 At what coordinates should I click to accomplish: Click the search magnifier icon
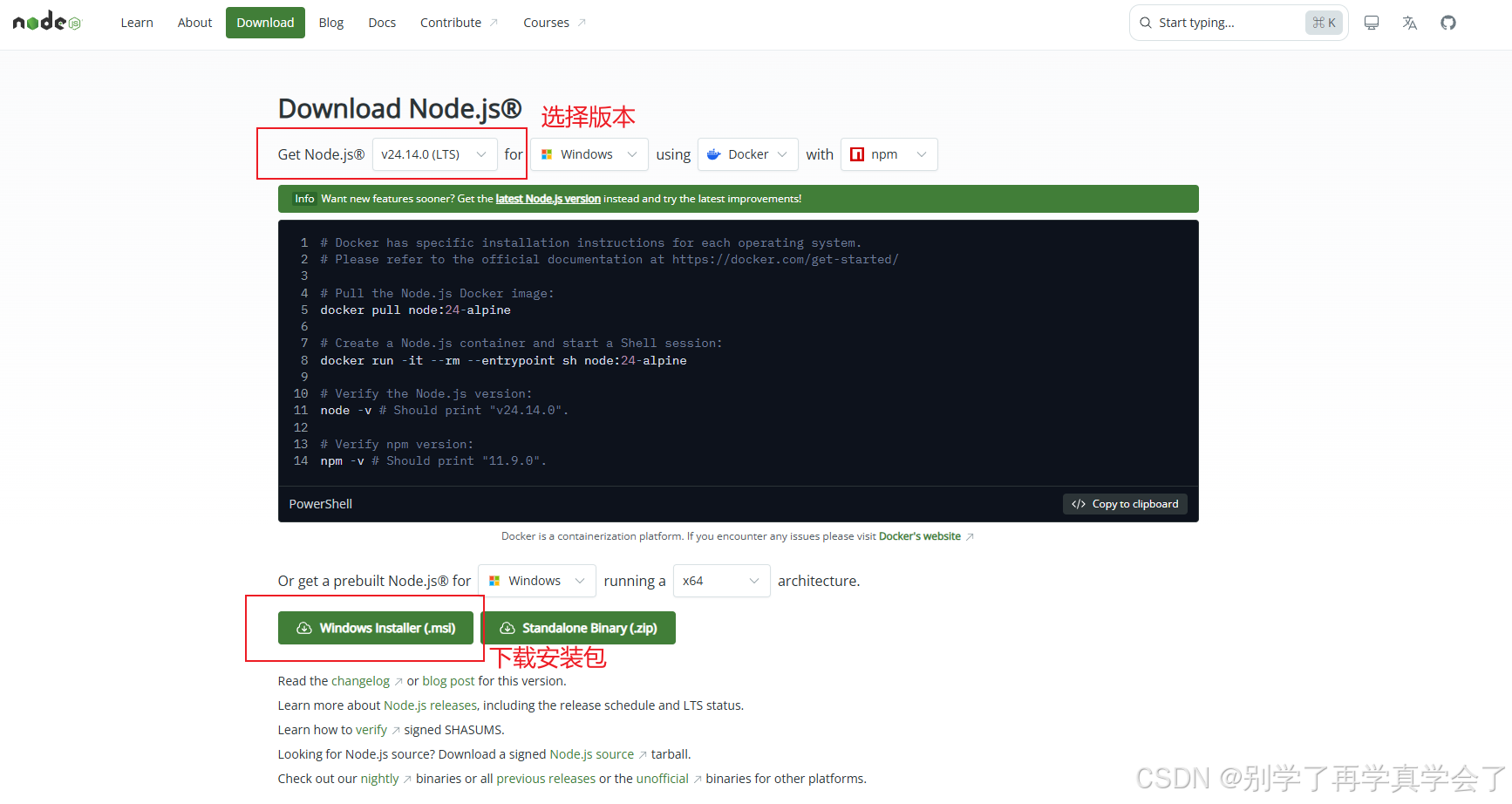point(1146,23)
